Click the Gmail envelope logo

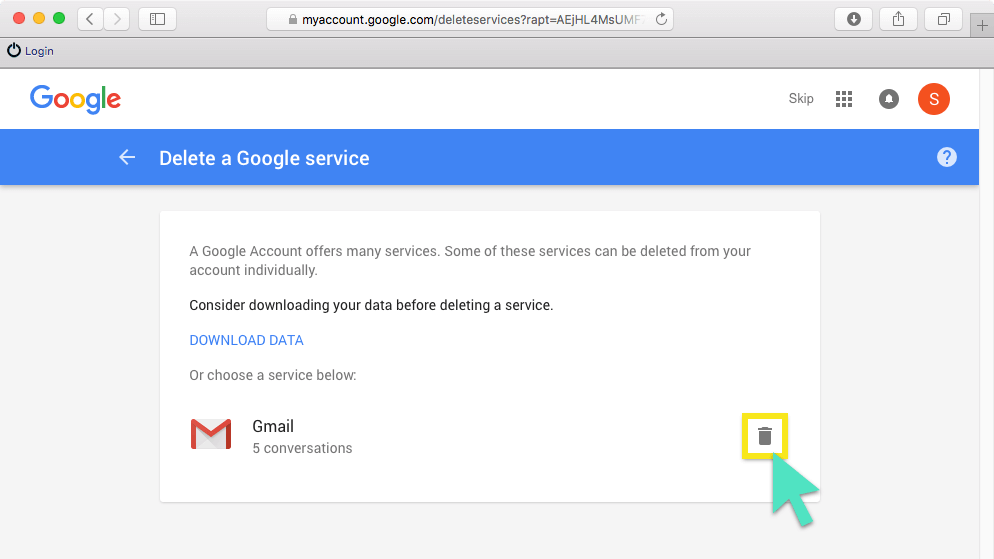pos(211,434)
